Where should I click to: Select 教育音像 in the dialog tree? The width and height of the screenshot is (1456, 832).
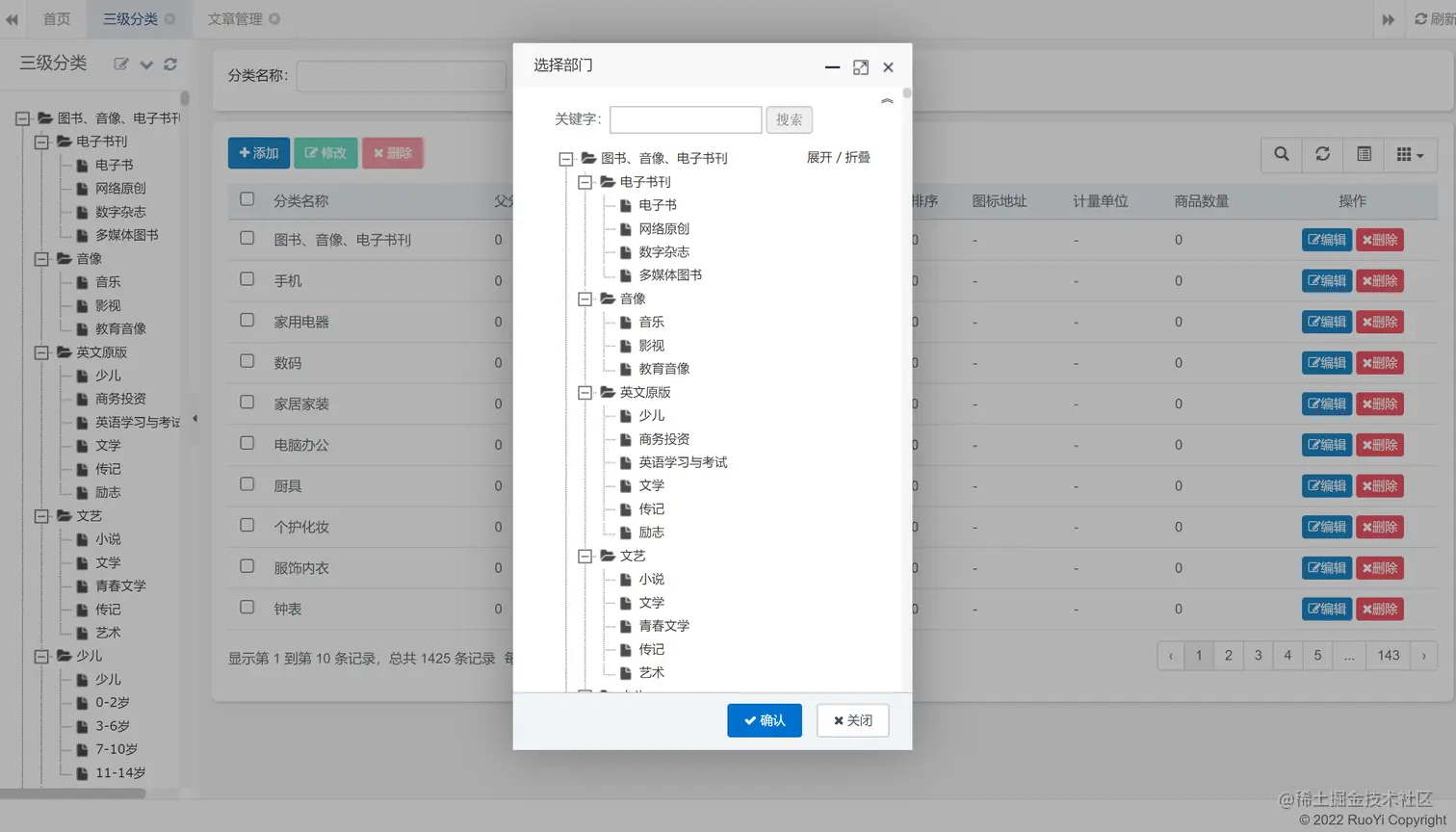pos(664,369)
